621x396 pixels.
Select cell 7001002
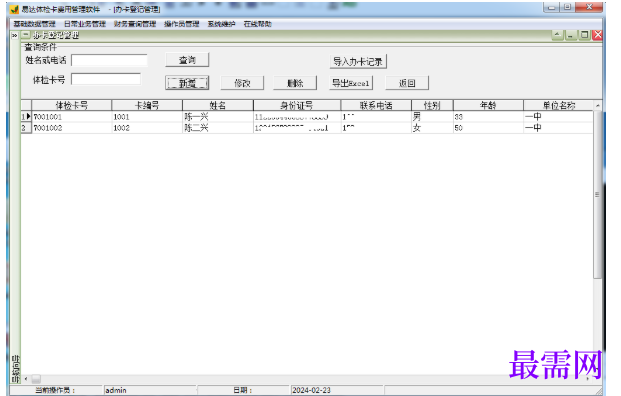[72, 128]
